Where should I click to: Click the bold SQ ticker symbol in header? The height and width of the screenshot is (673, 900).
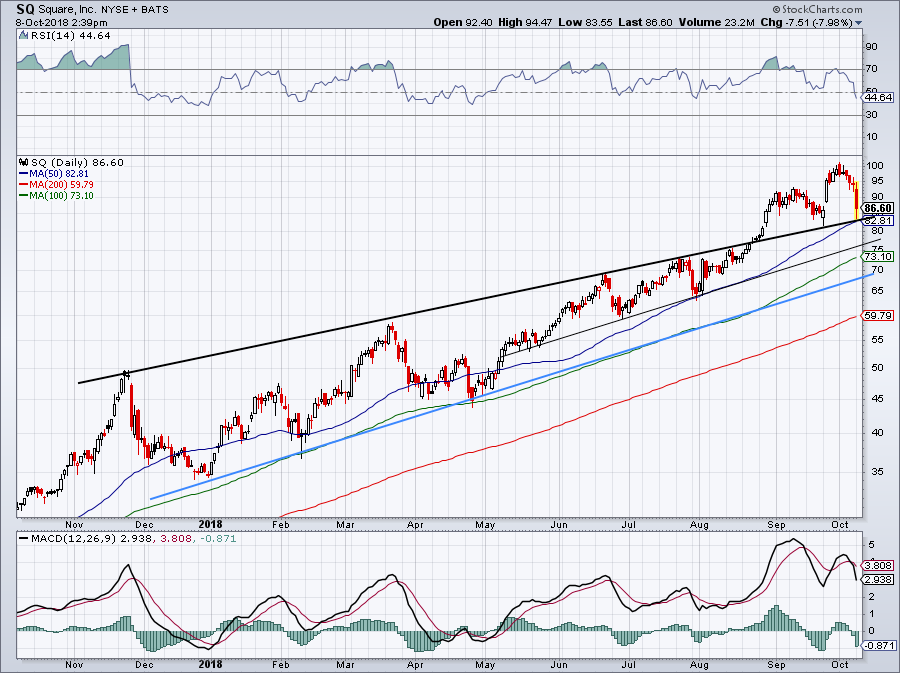[24, 9]
